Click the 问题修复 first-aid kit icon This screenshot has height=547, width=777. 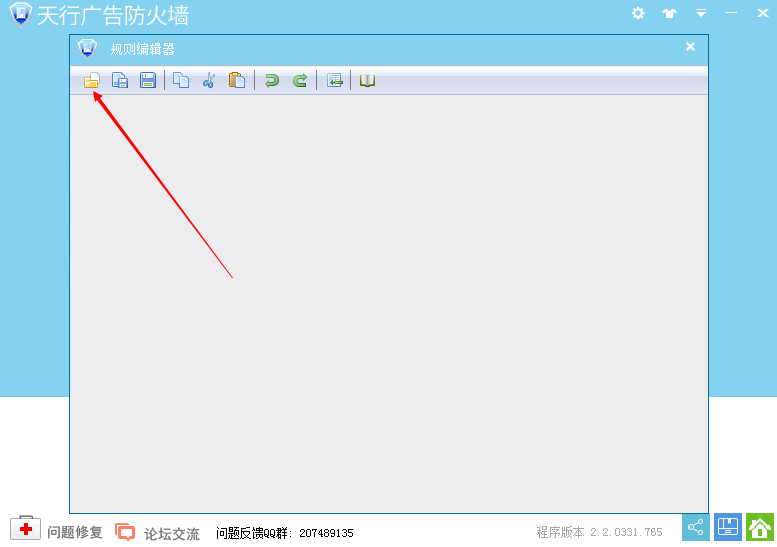[x=25, y=529]
